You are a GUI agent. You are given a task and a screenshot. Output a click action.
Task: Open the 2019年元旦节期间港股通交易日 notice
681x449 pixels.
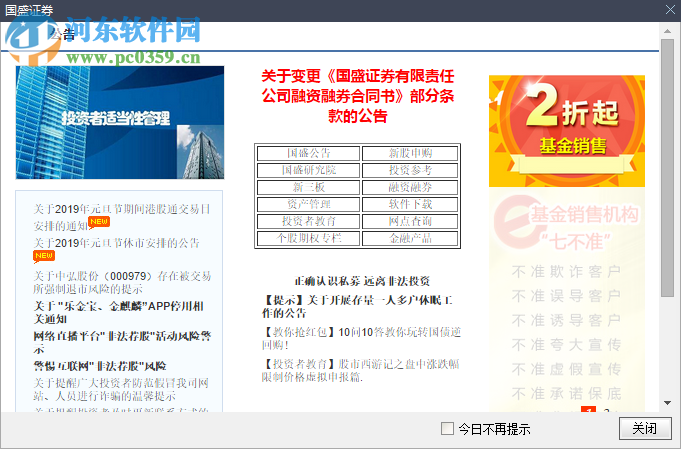click(122, 217)
